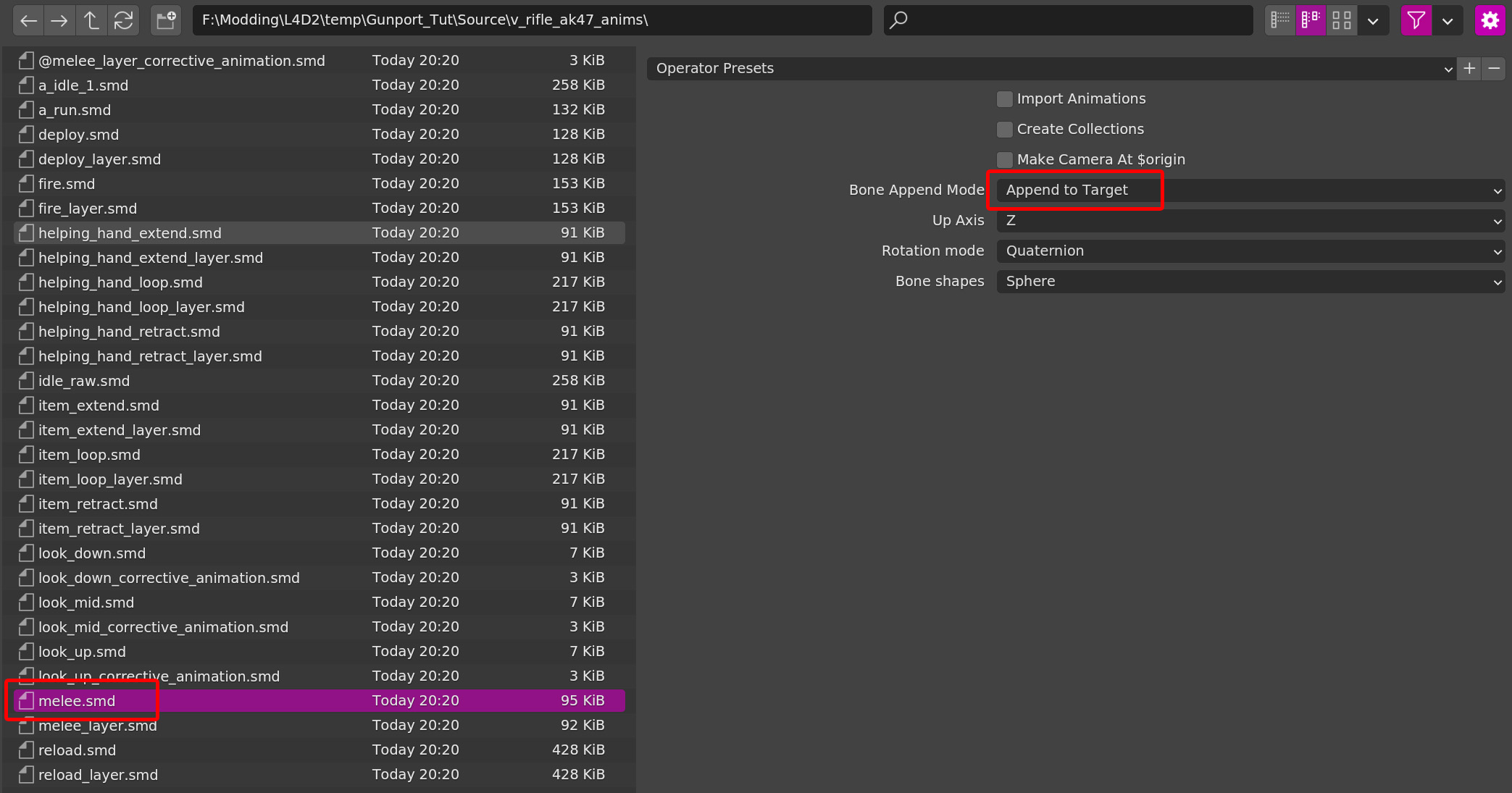1512x793 pixels.
Task: Enable the Import Animations checkbox
Action: (1004, 99)
